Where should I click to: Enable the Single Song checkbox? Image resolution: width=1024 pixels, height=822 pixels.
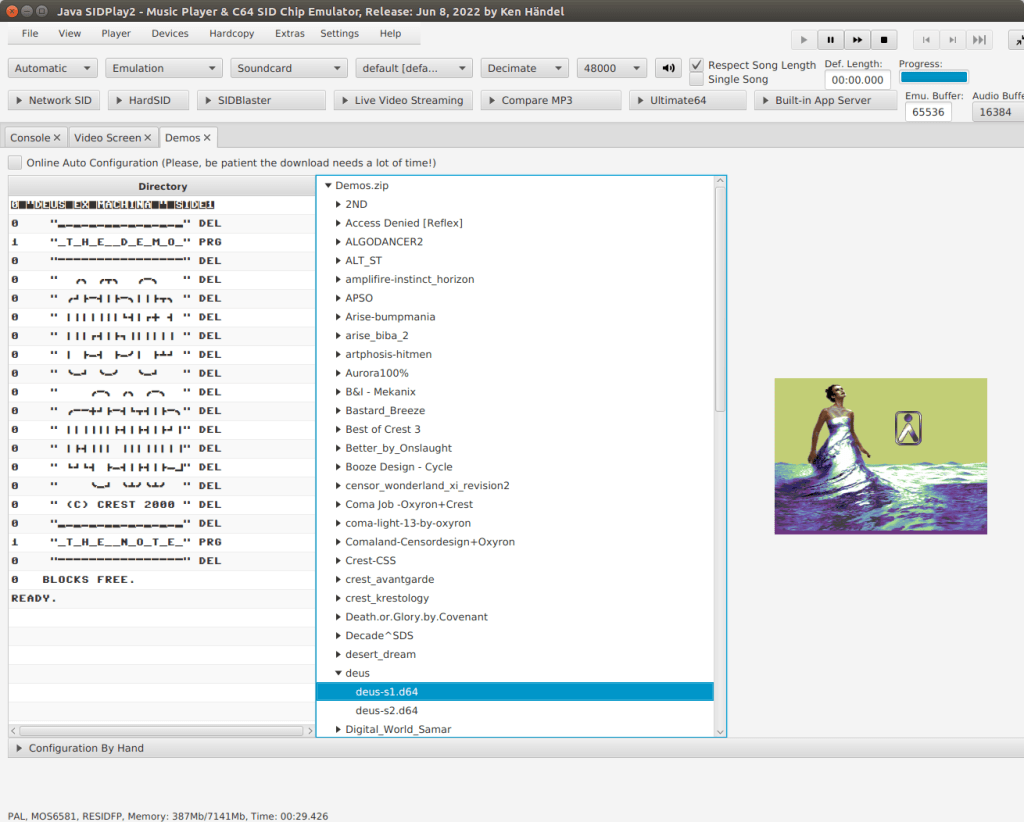tap(697, 79)
